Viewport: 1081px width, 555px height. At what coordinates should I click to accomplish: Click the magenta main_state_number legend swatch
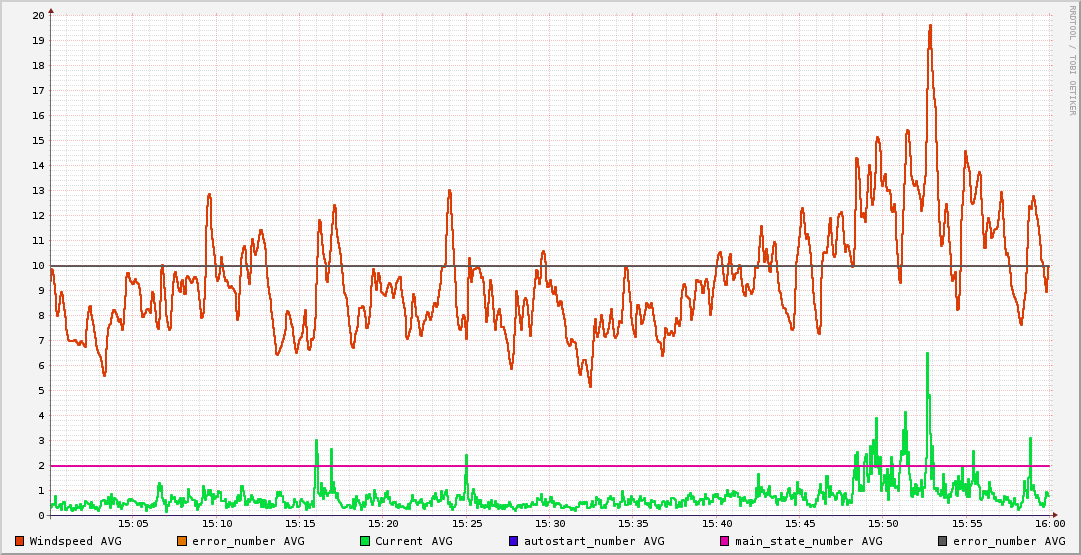pyautogui.click(x=725, y=541)
